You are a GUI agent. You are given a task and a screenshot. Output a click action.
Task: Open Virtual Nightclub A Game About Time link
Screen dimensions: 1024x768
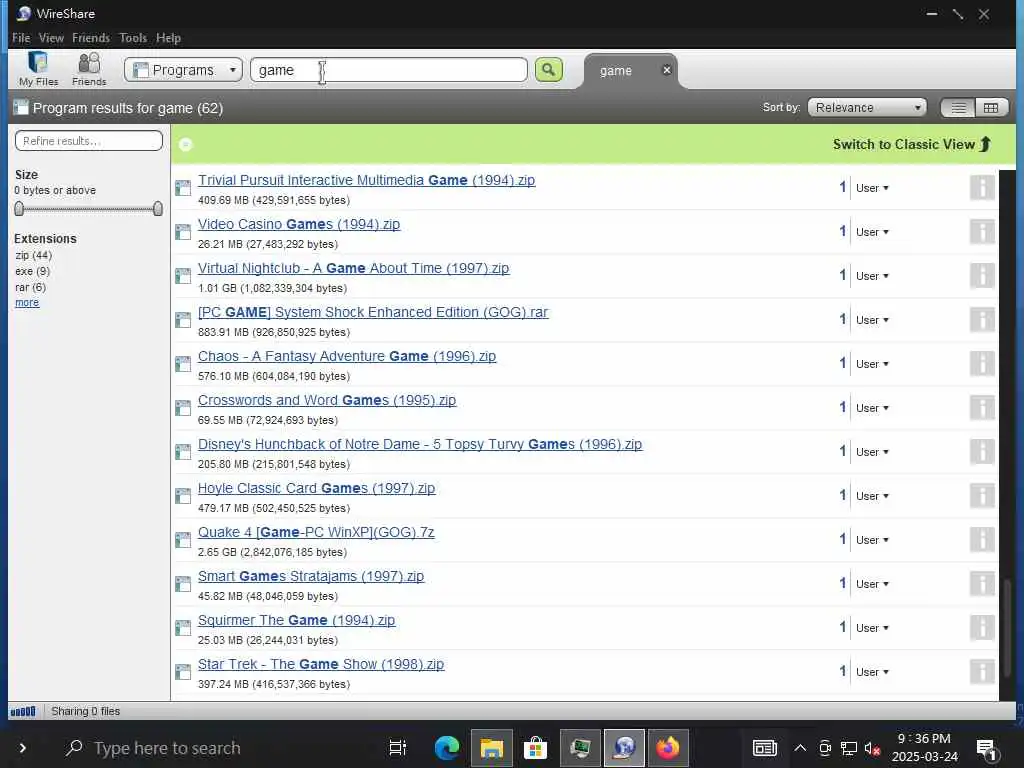pyautogui.click(x=353, y=268)
